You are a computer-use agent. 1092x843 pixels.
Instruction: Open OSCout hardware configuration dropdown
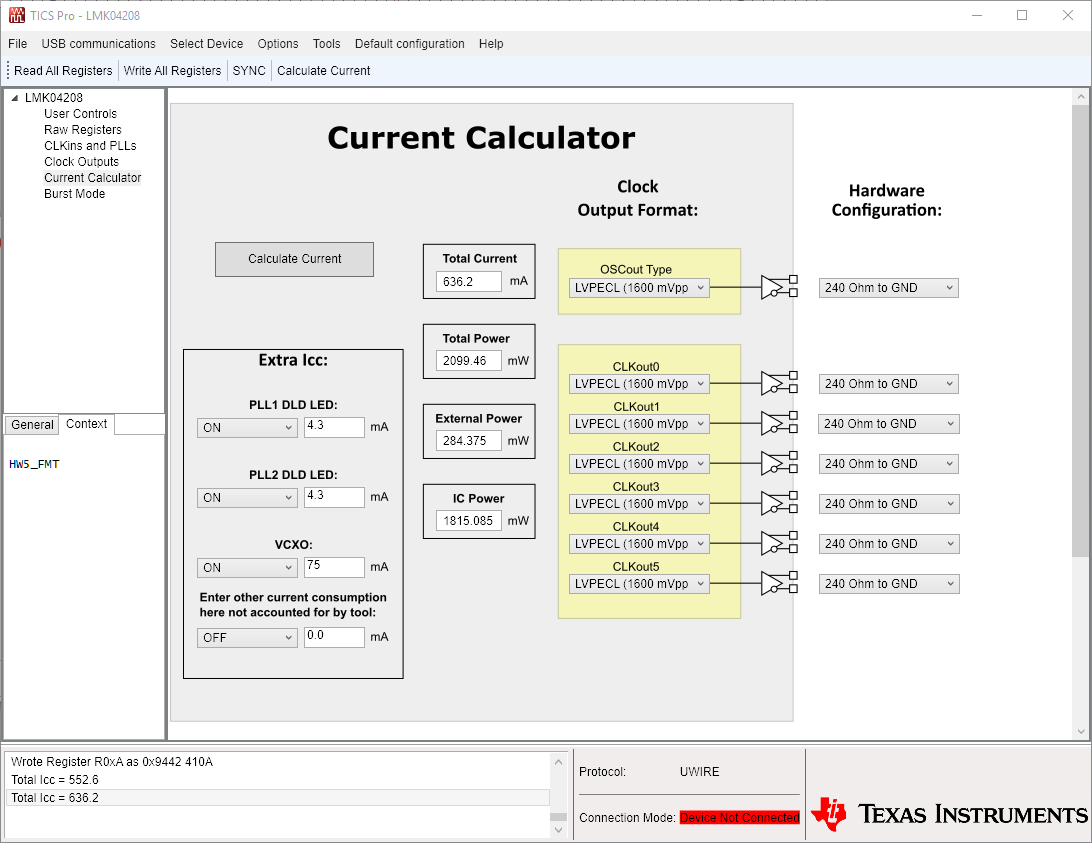pos(889,288)
